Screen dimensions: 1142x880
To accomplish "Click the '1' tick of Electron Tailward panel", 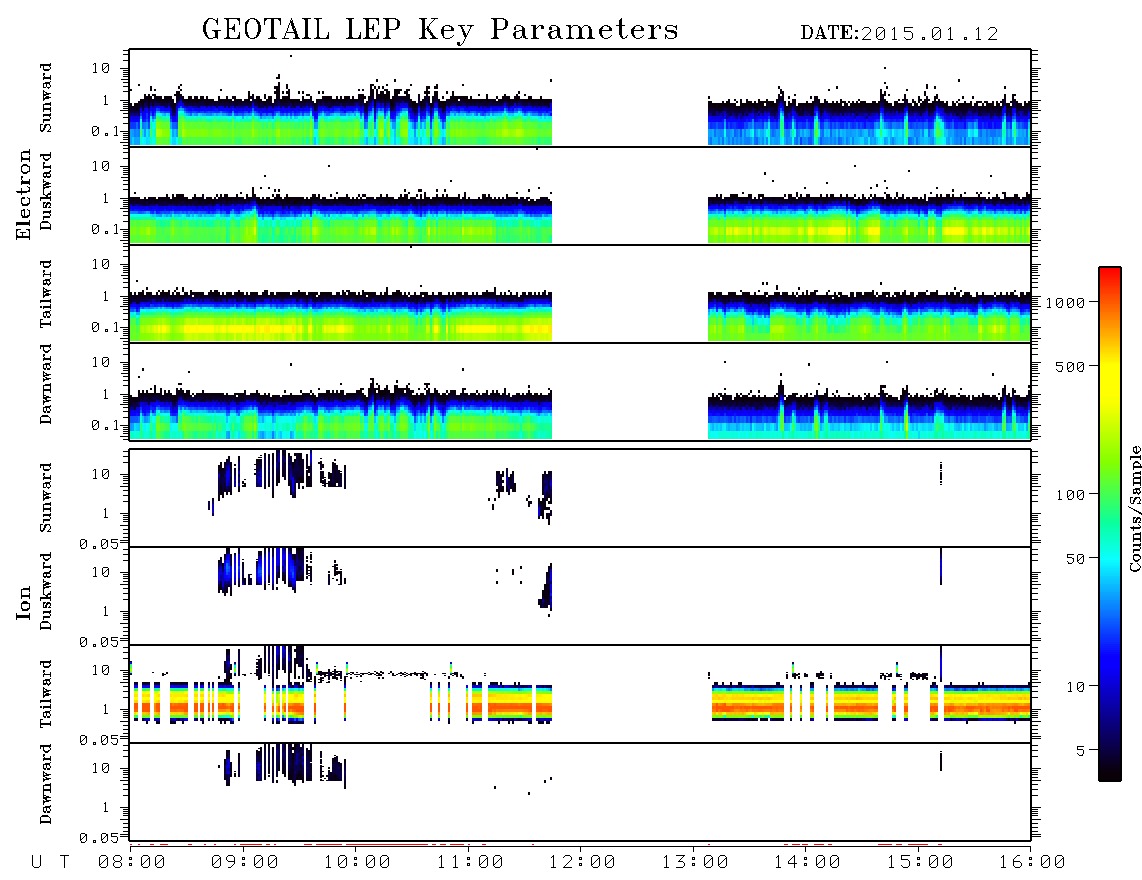I will (106, 296).
